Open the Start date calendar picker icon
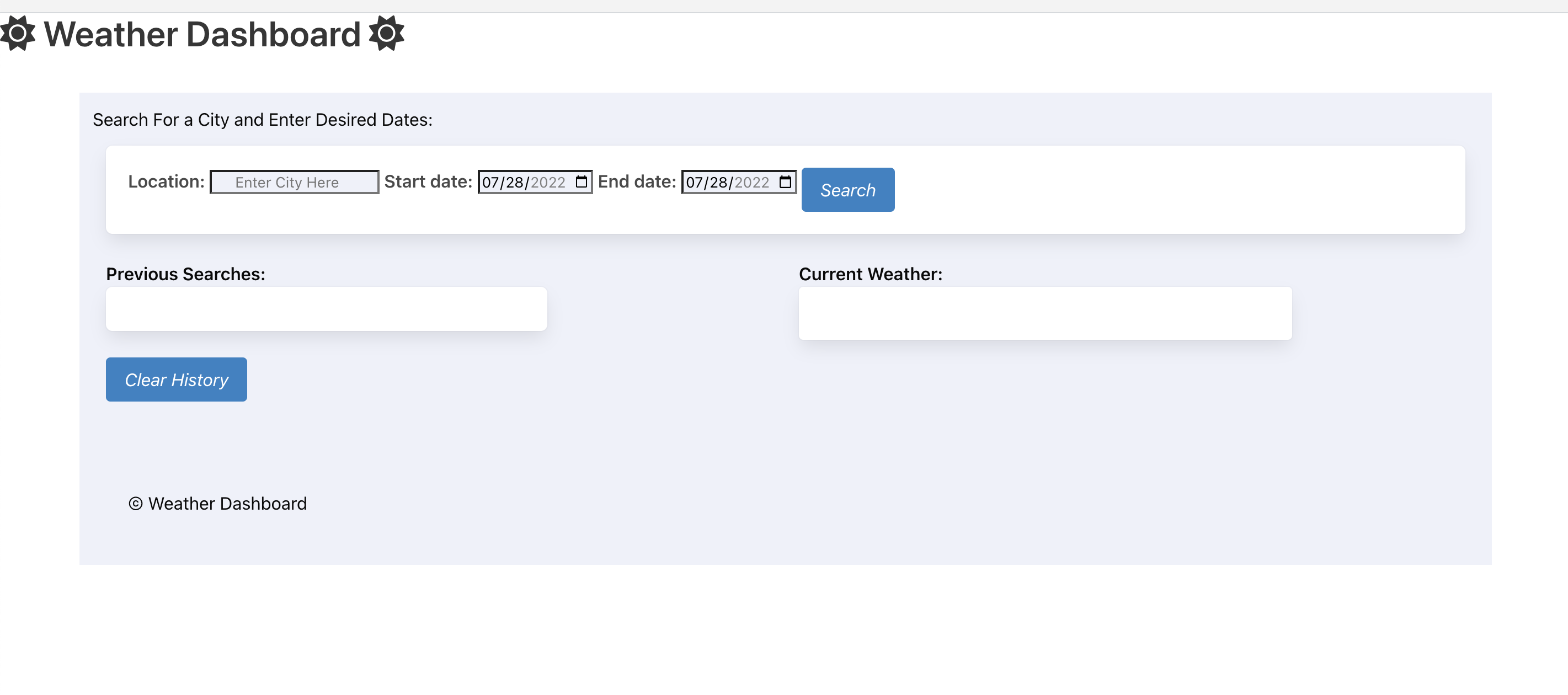This screenshot has width=1568, height=695. click(582, 182)
